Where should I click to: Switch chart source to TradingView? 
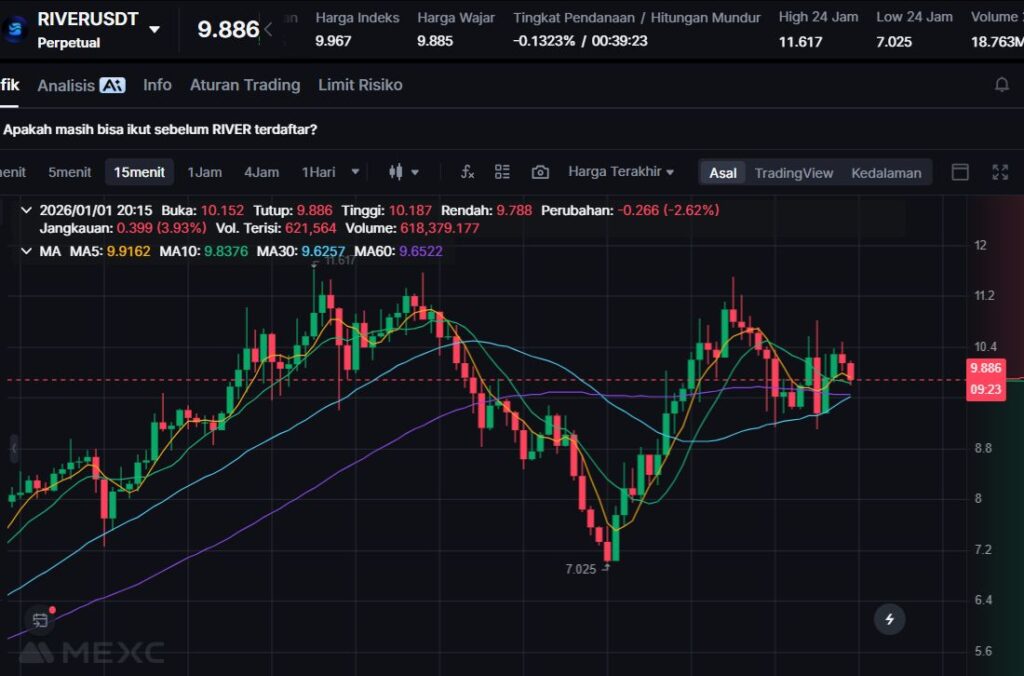pos(793,173)
